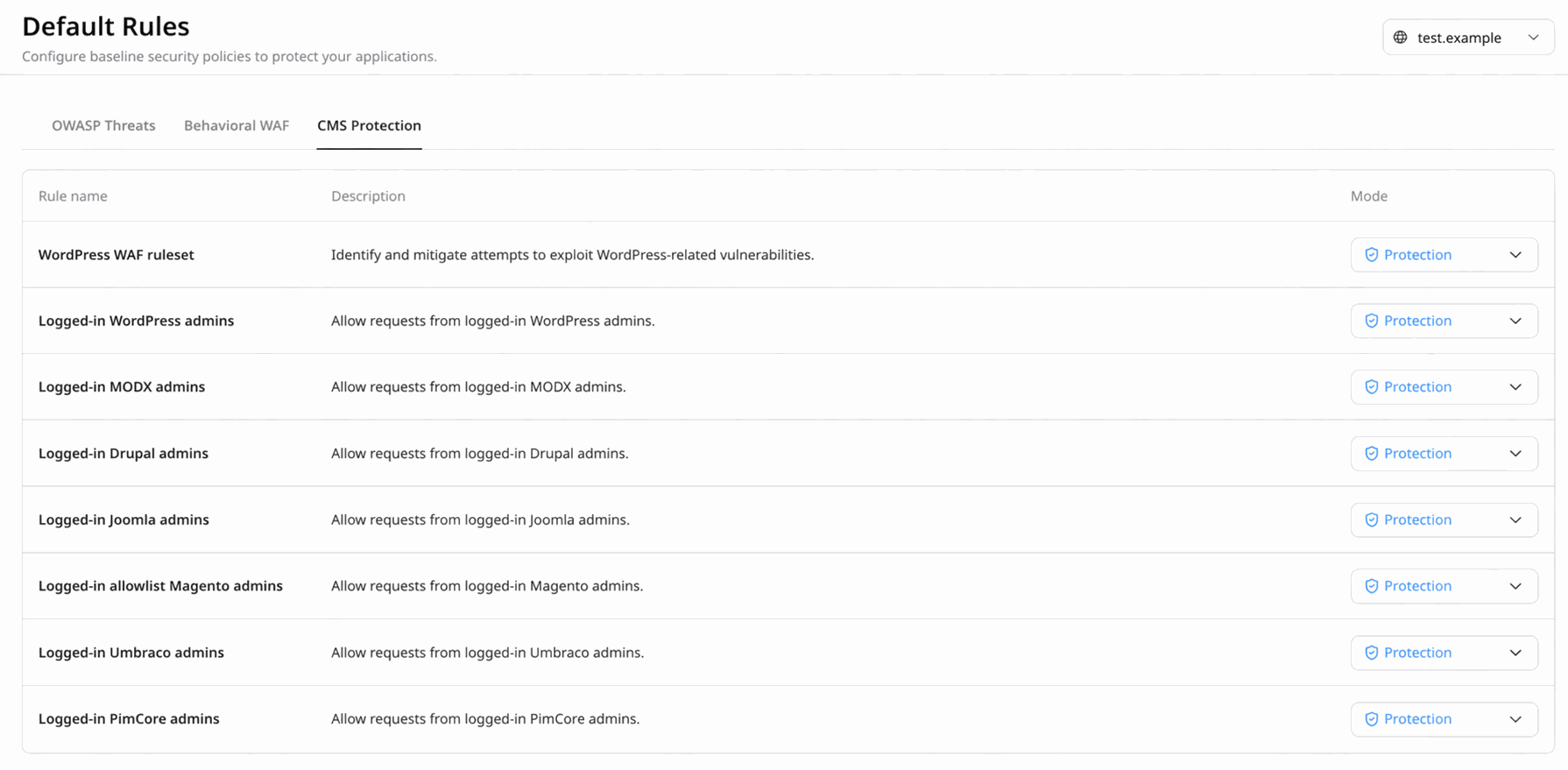Click the globe icon beside test.example
1568x770 pixels.
(x=1401, y=38)
